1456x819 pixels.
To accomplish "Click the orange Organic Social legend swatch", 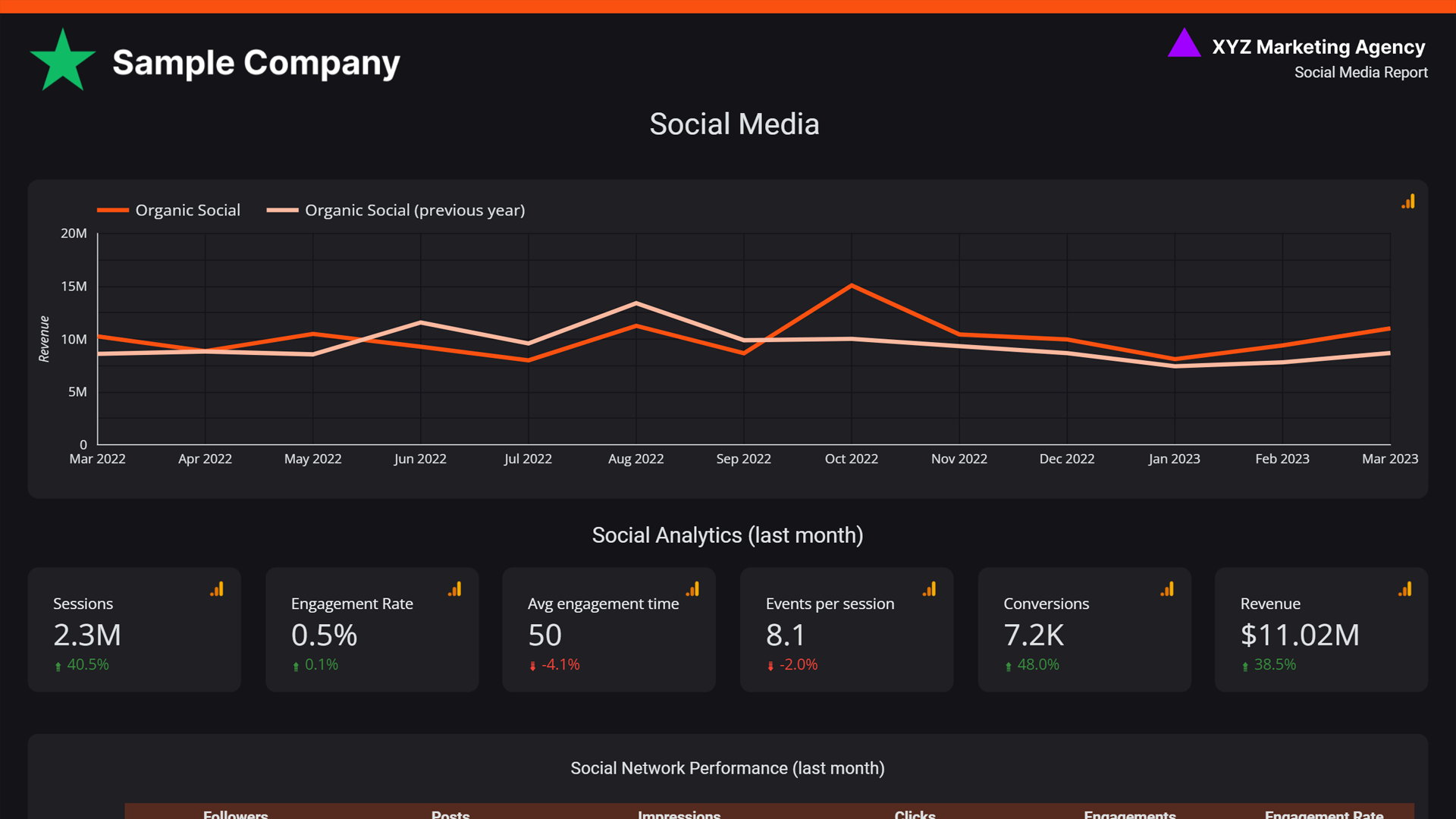I will click(x=113, y=210).
